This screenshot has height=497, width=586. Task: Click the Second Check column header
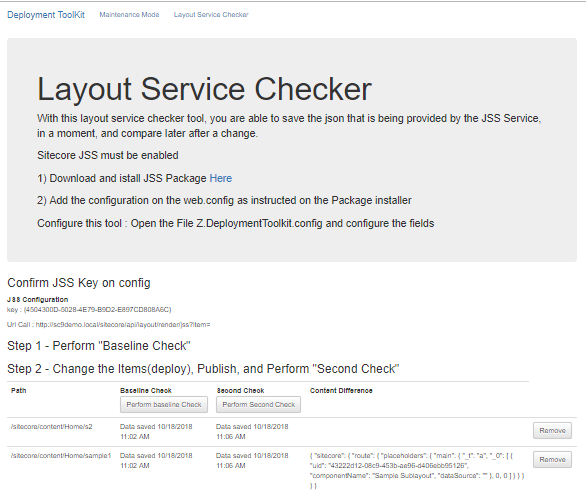coord(240,390)
